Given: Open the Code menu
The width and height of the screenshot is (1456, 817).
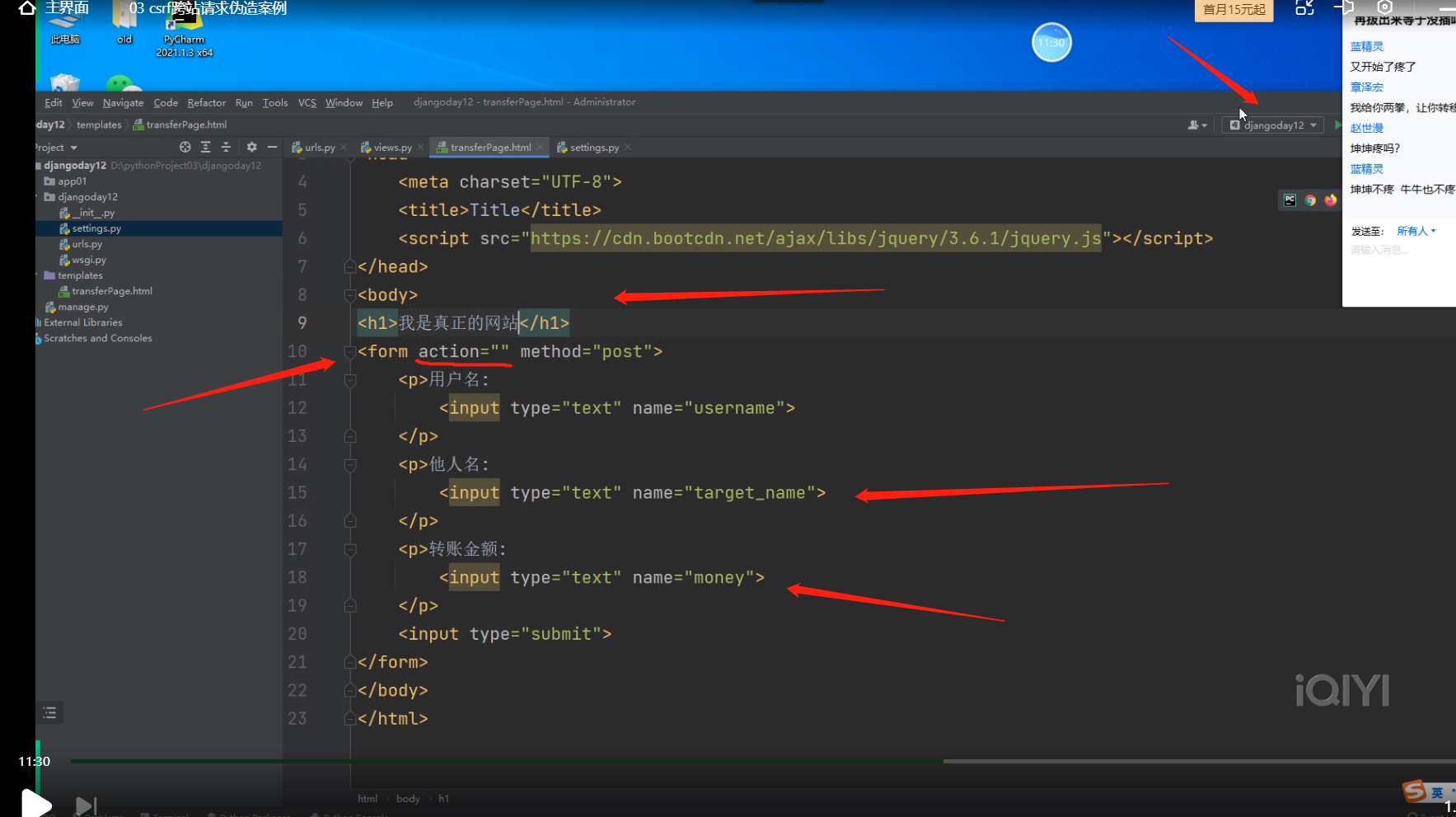Looking at the screenshot, I should (166, 102).
